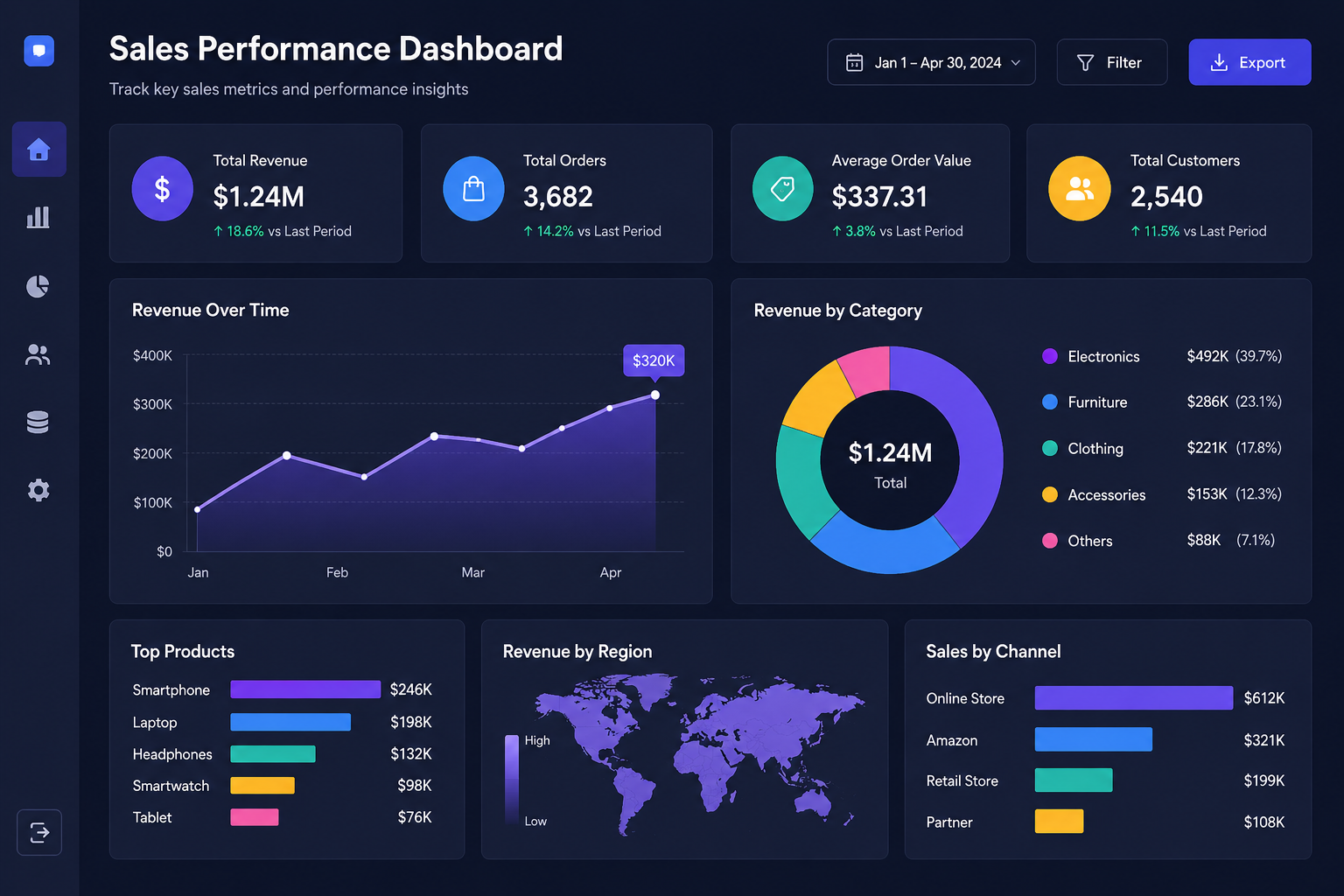This screenshot has width=1344, height=896.
Task: Click the $246K Smartphone value
Action: 411,689
